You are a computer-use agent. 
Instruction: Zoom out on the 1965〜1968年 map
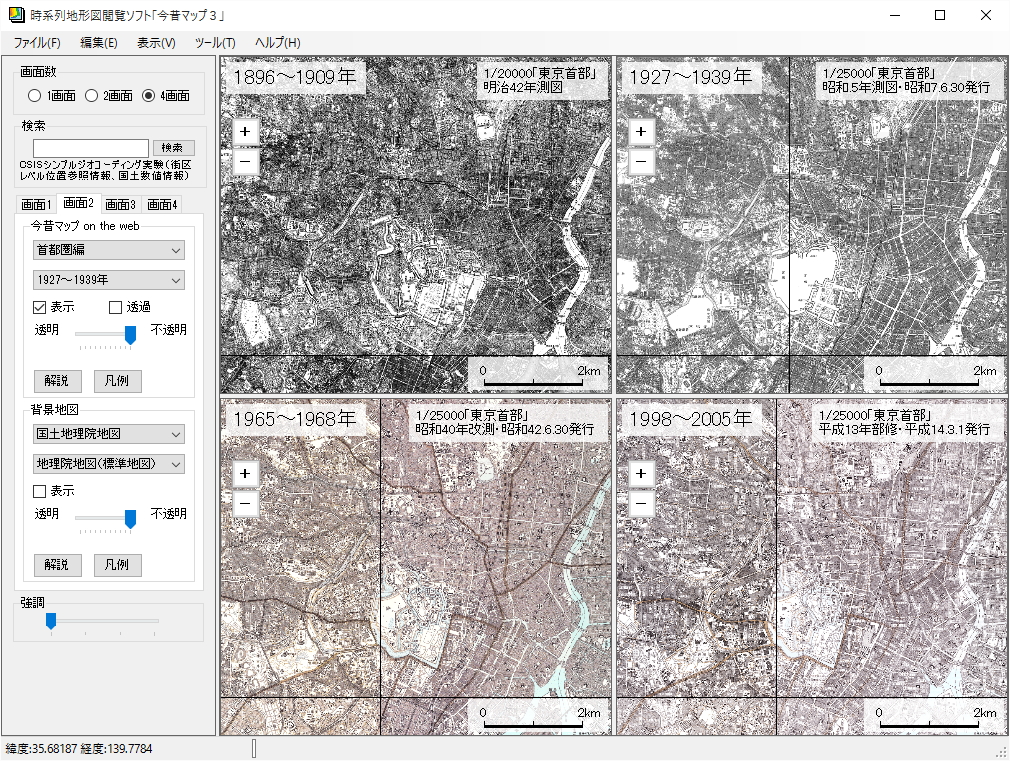coord(245,503)
